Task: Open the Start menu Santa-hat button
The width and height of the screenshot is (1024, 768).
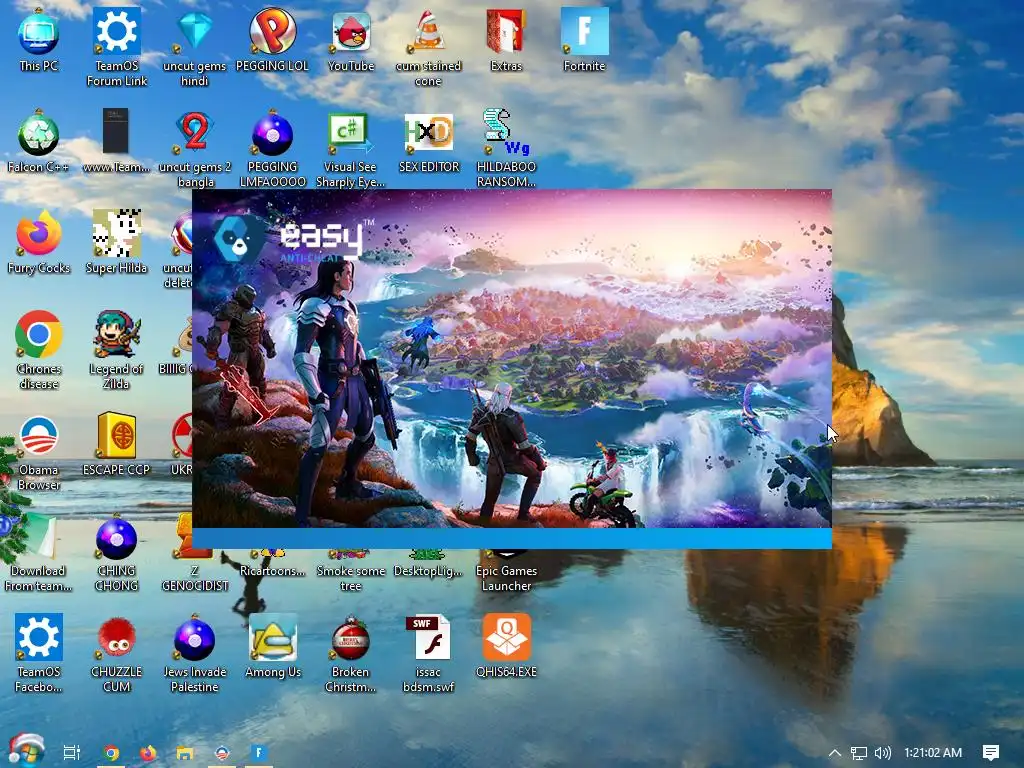Action: 26,751
